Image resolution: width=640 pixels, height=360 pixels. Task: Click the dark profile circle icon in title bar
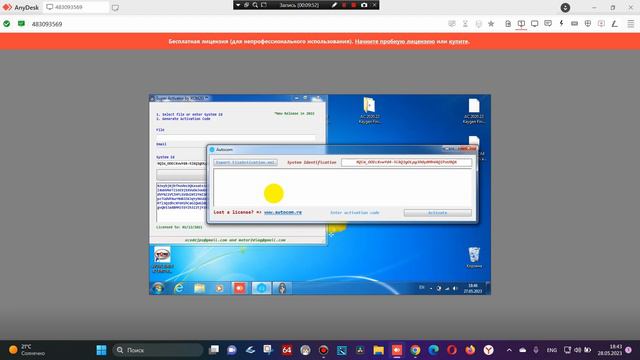tap(565, 7)
